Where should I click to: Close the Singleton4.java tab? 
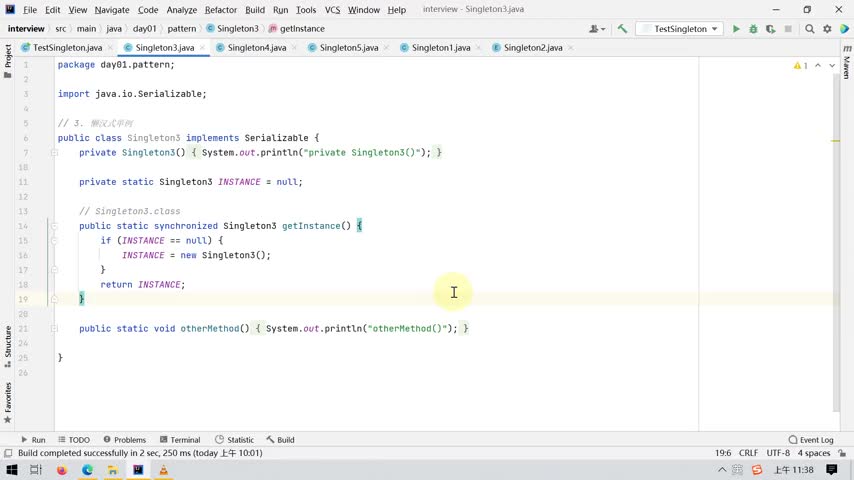tap(294, 48)
